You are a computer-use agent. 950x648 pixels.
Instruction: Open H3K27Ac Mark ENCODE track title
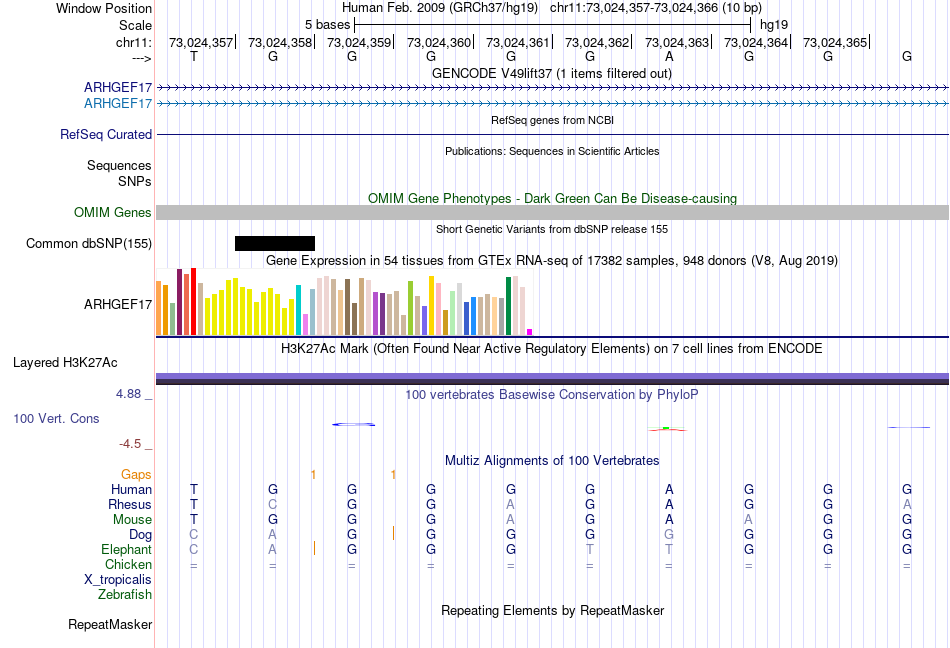(552, 348)
